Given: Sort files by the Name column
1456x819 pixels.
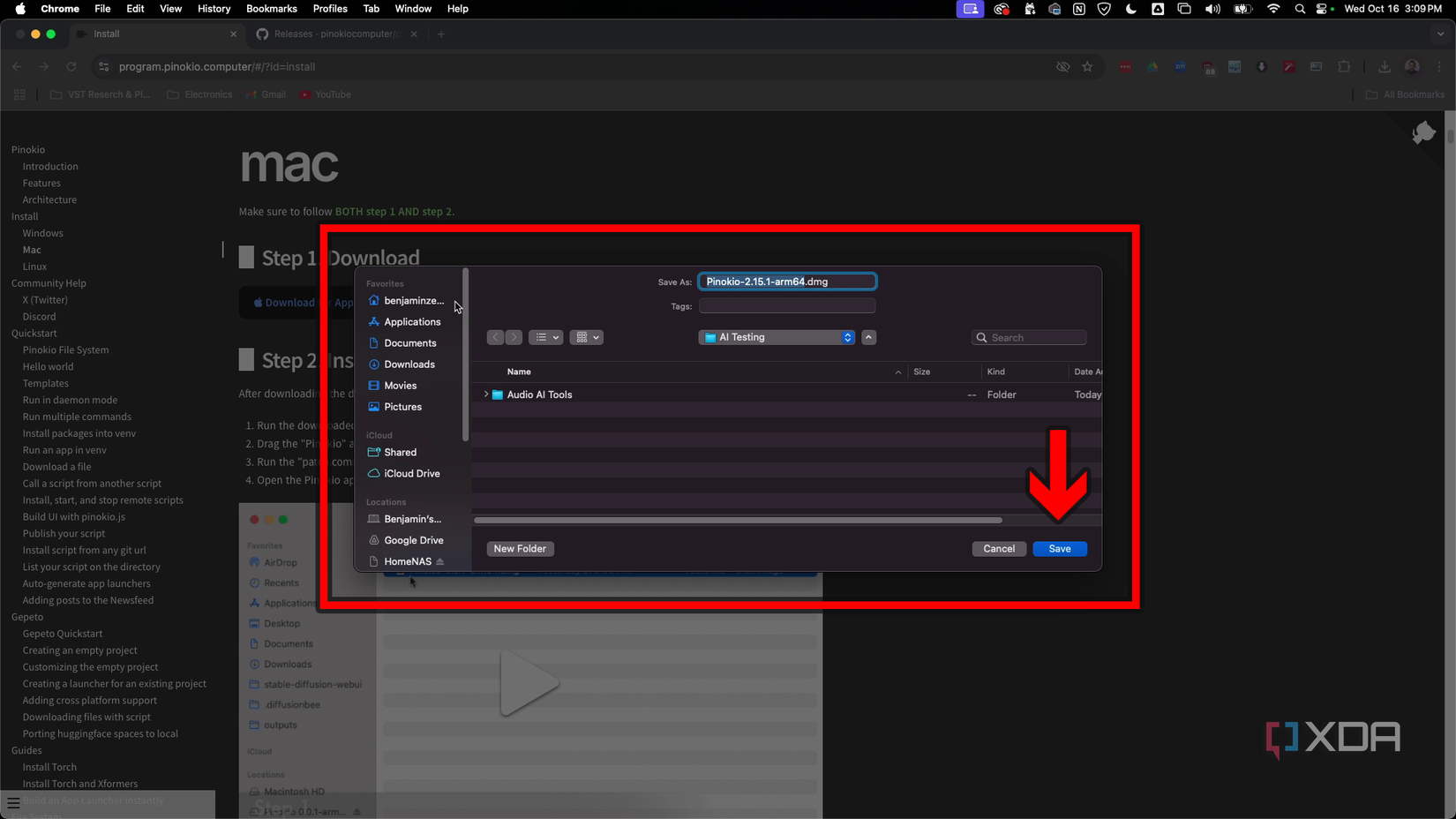Looking at the screenshot, I should click(x=519, y=372).
